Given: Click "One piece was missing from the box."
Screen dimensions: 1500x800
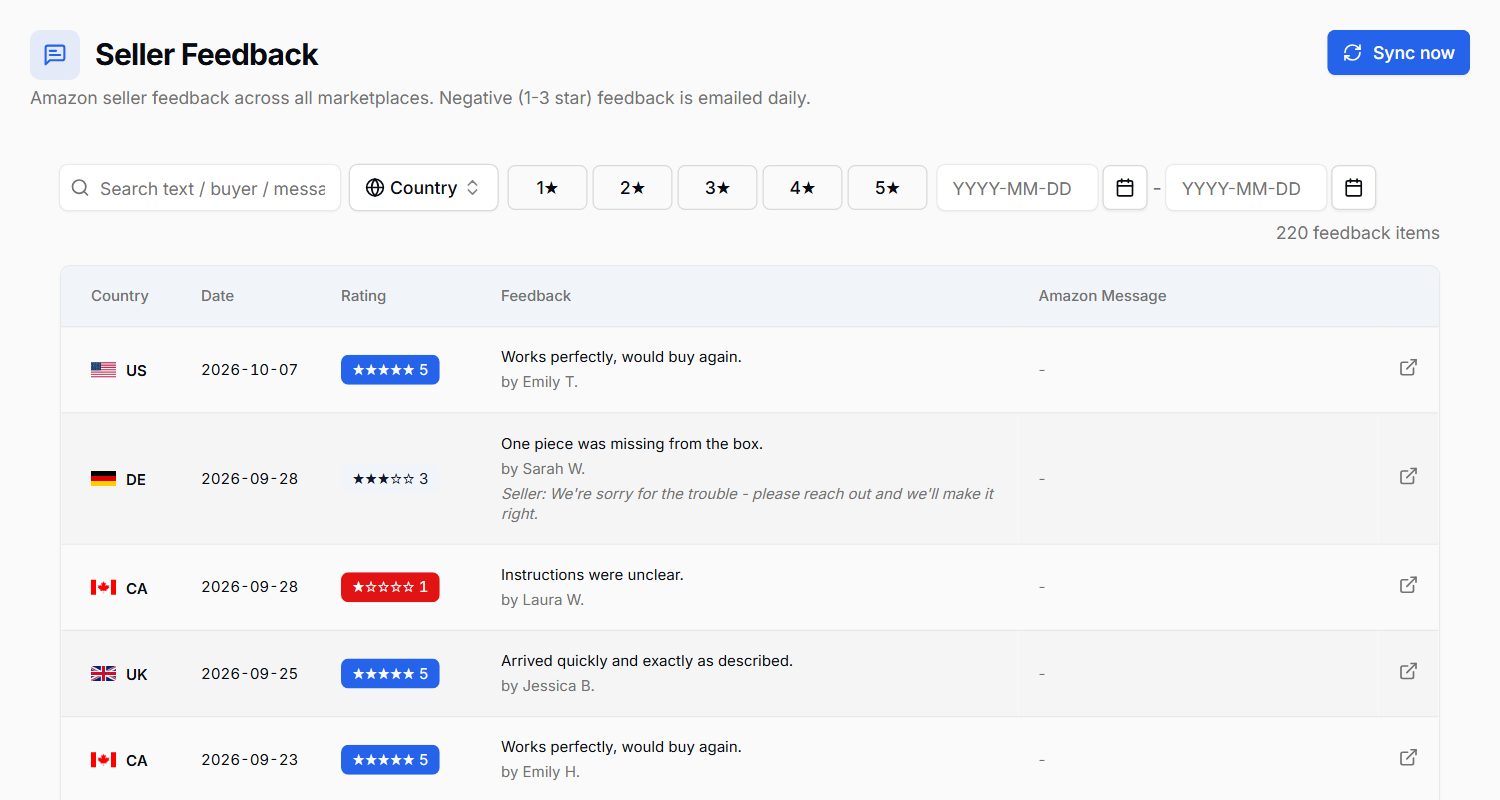Looking at the screenshot, I should tap(632, 444).
